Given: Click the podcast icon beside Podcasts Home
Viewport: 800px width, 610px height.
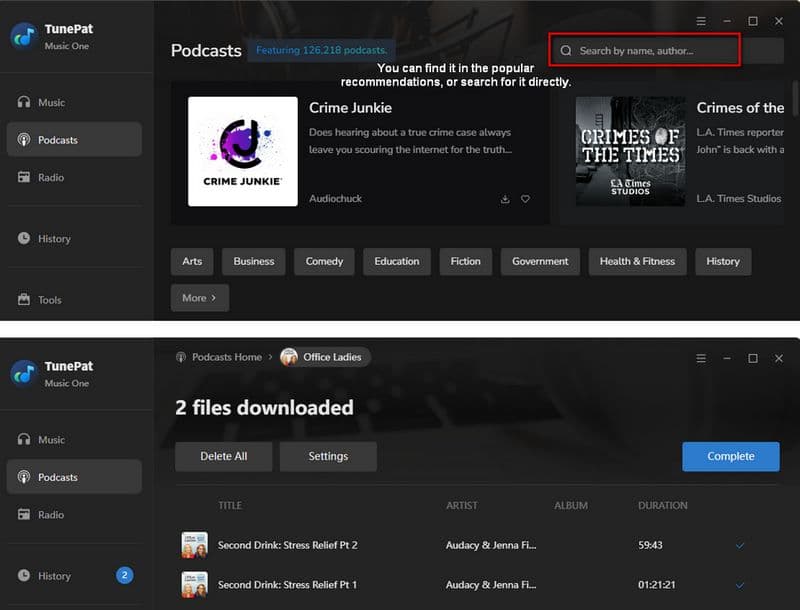Looking at the screenshot, I should coord(181,357).
